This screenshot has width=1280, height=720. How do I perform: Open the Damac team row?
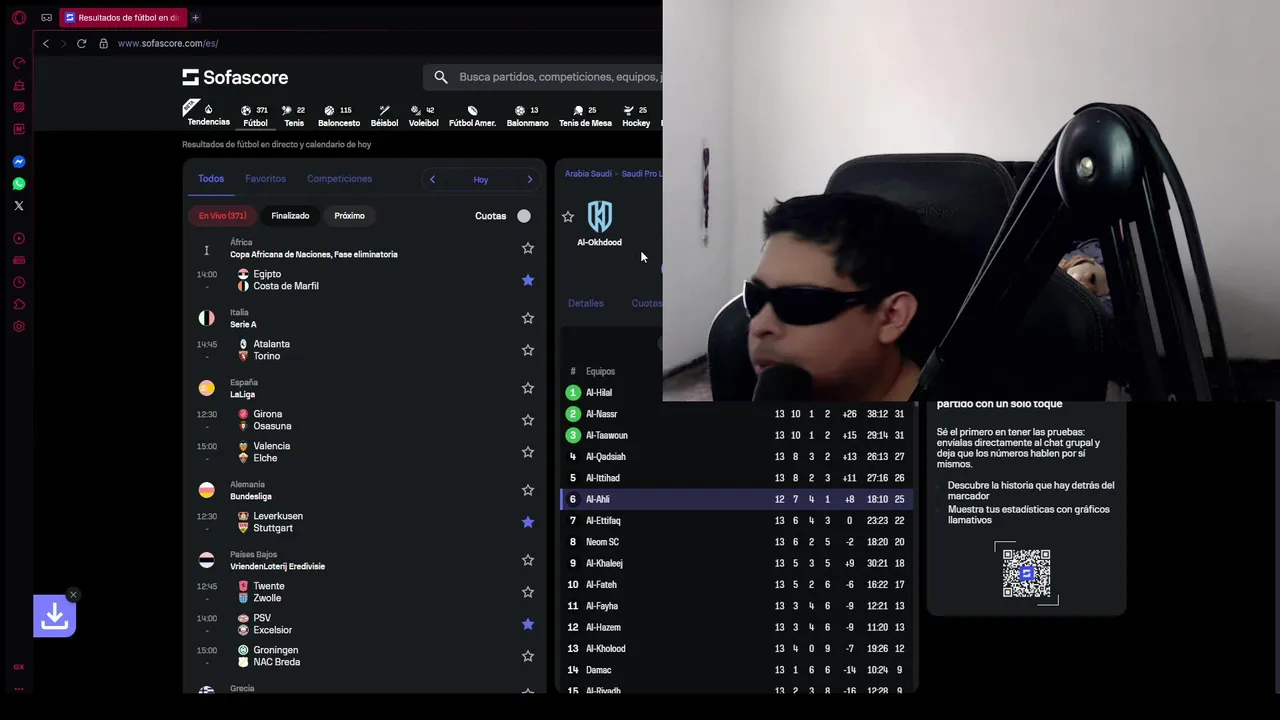click(737, 670)
